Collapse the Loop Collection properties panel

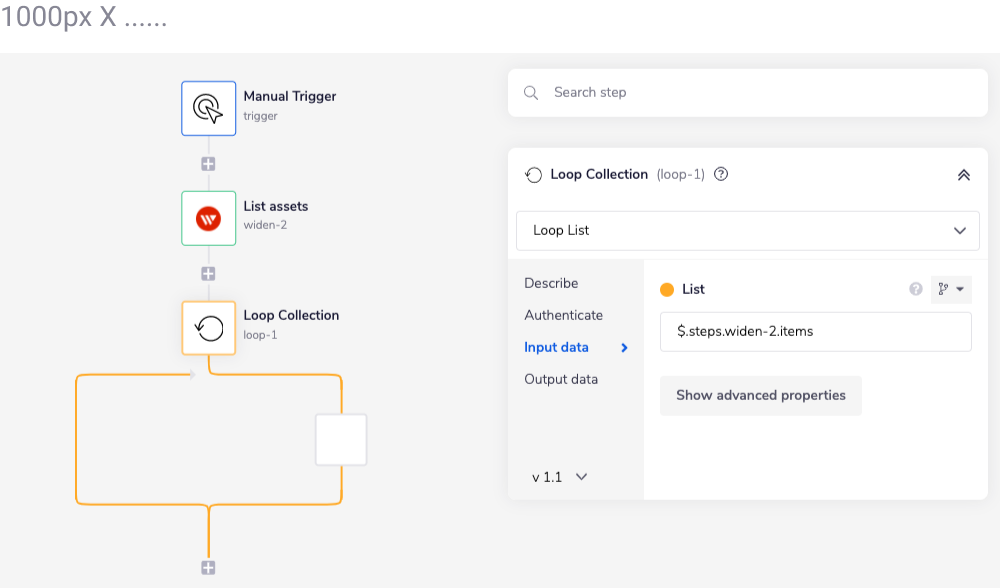click(963, 175)
